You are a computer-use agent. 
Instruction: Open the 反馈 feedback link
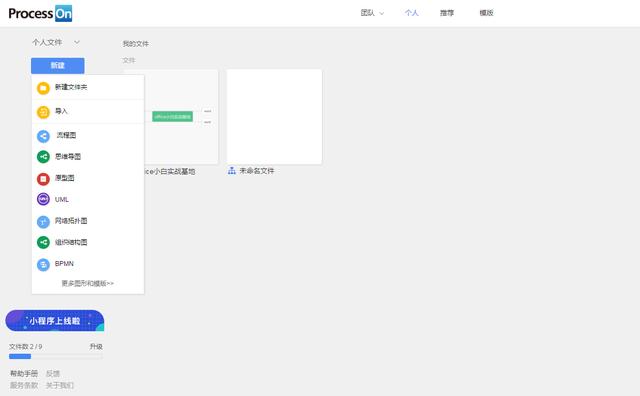tap(53, 374)
